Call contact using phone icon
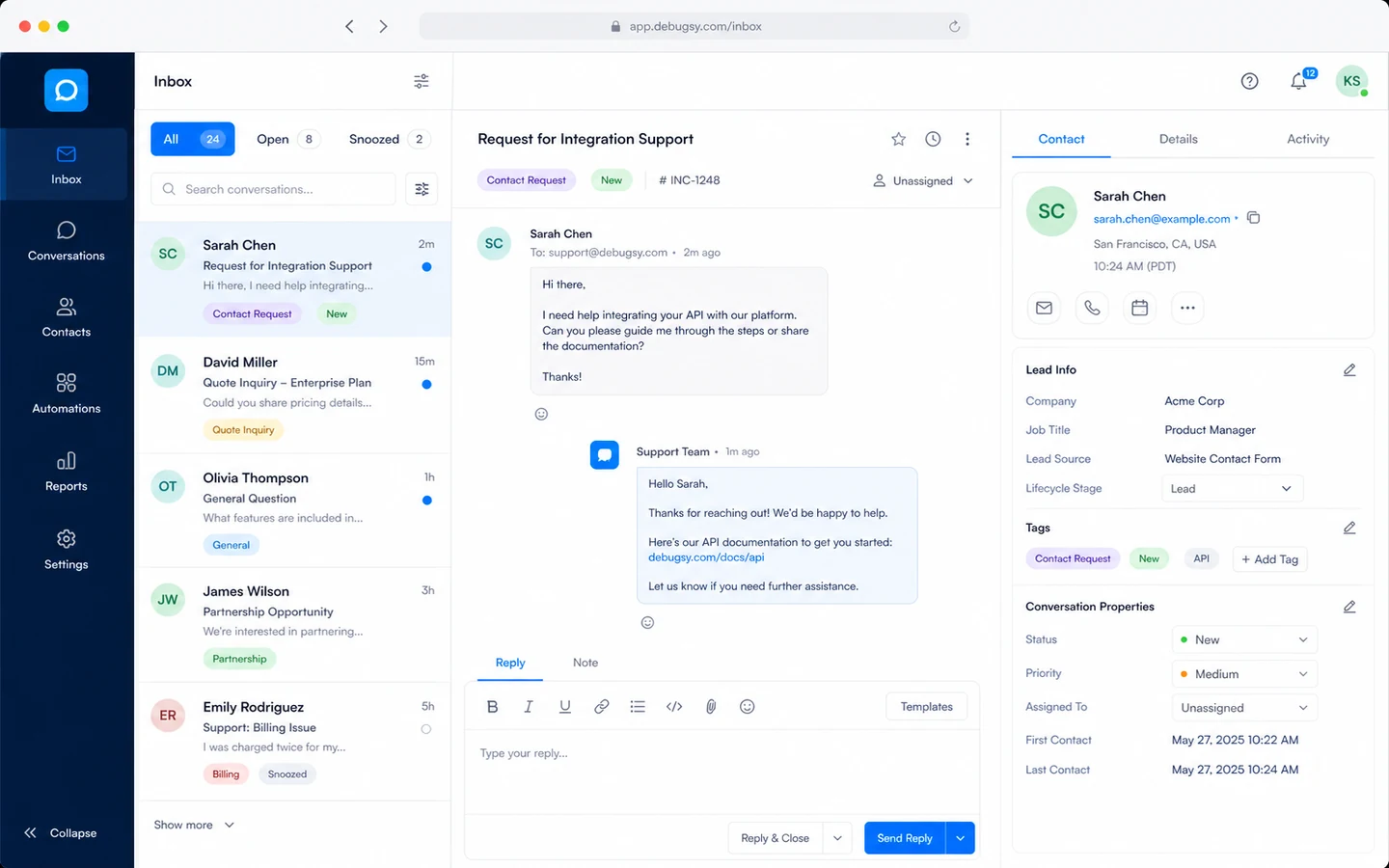 [1092, 308]
